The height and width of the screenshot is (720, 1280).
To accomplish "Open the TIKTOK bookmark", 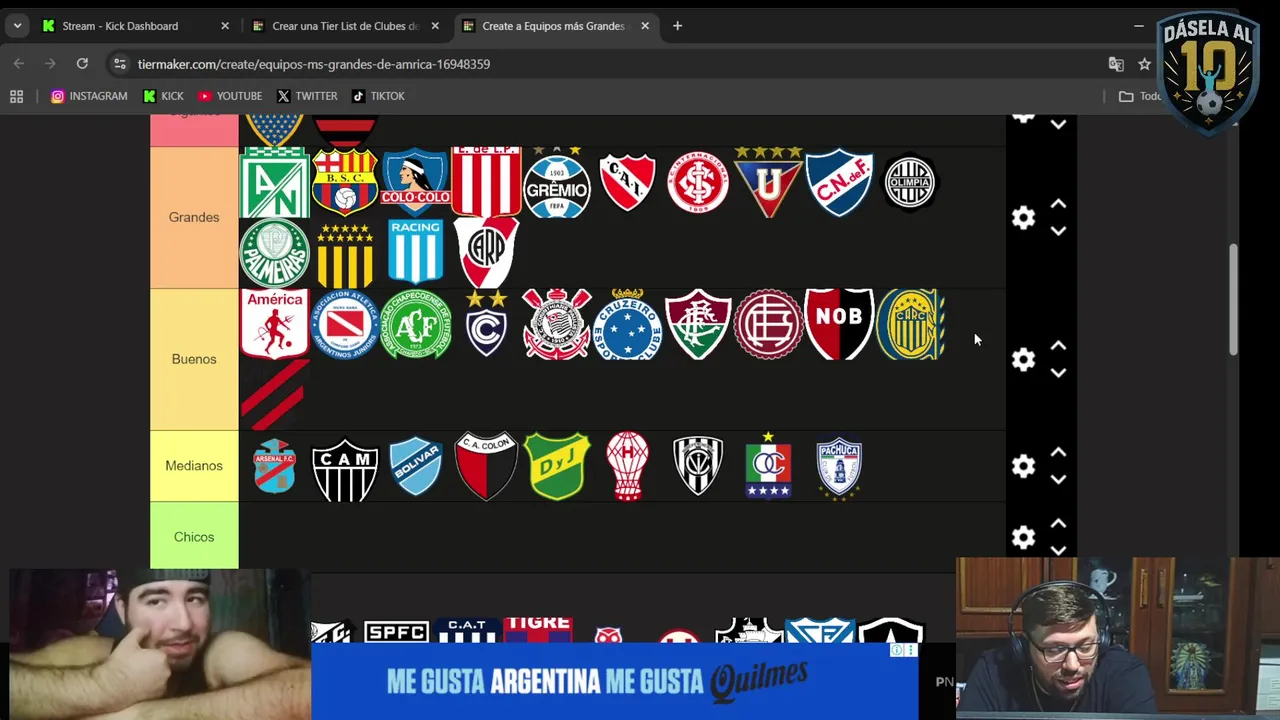I will [x=378, y=96].
